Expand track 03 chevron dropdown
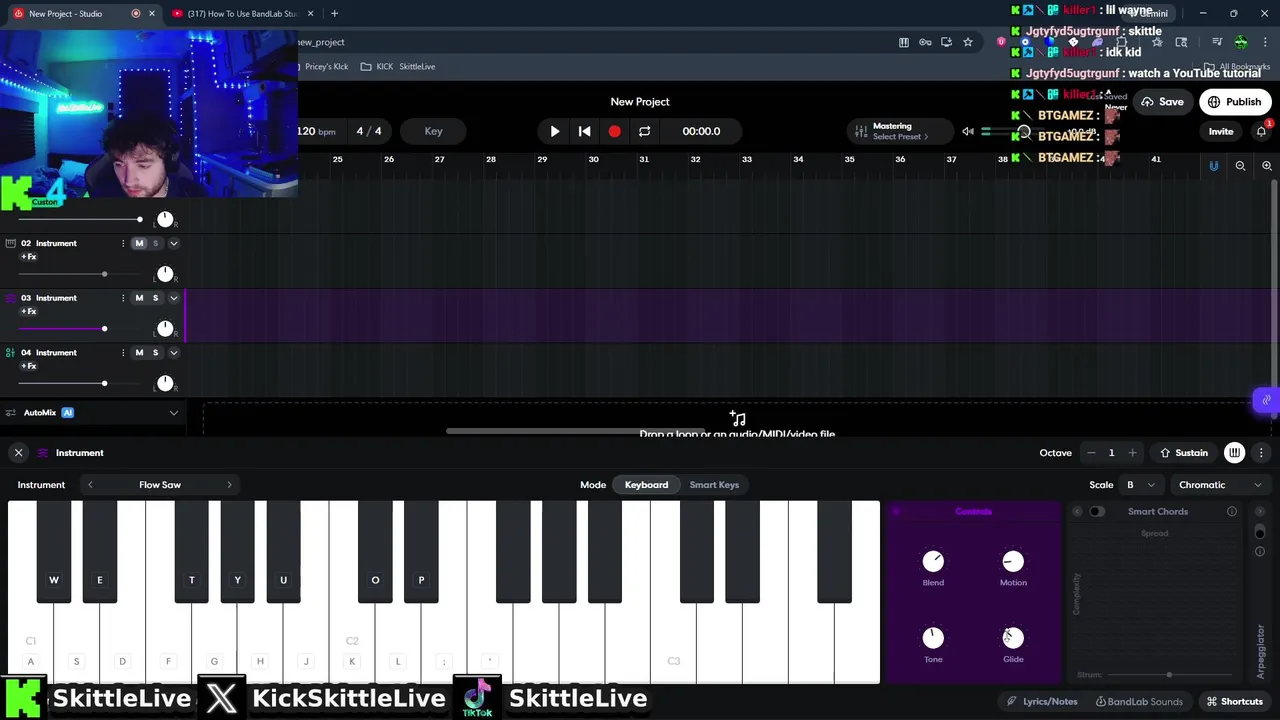 click(173, 298)
